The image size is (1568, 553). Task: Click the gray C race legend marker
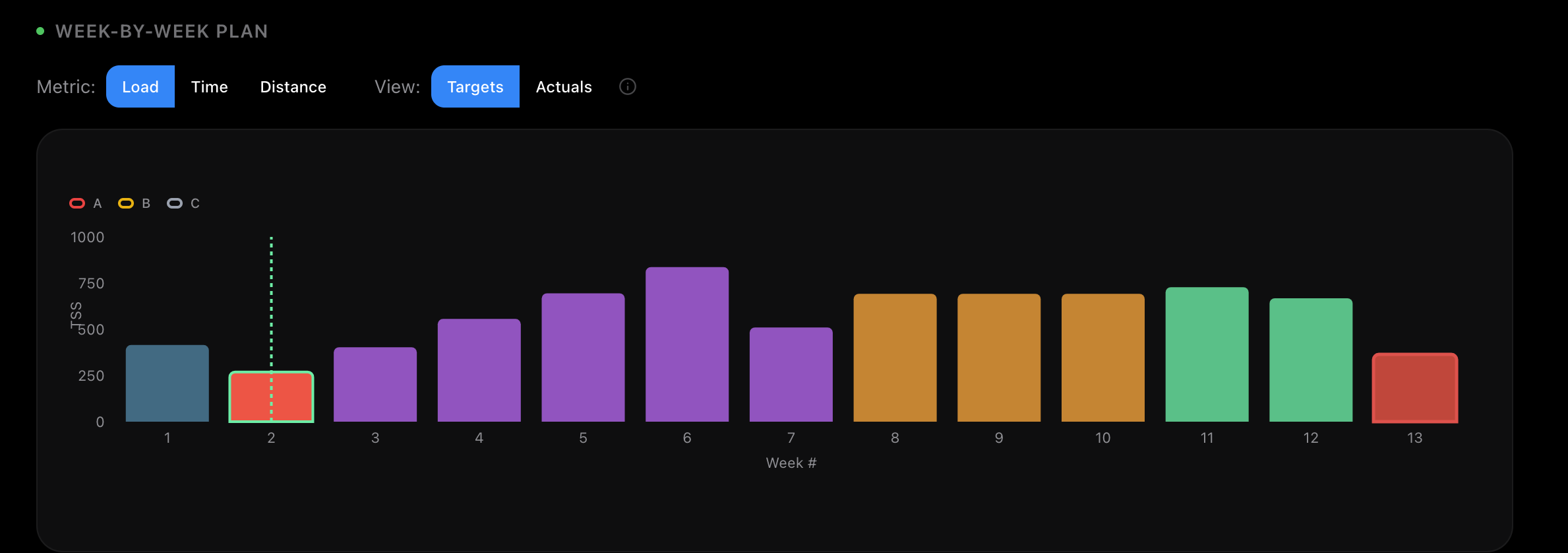(x=175, y=203)
